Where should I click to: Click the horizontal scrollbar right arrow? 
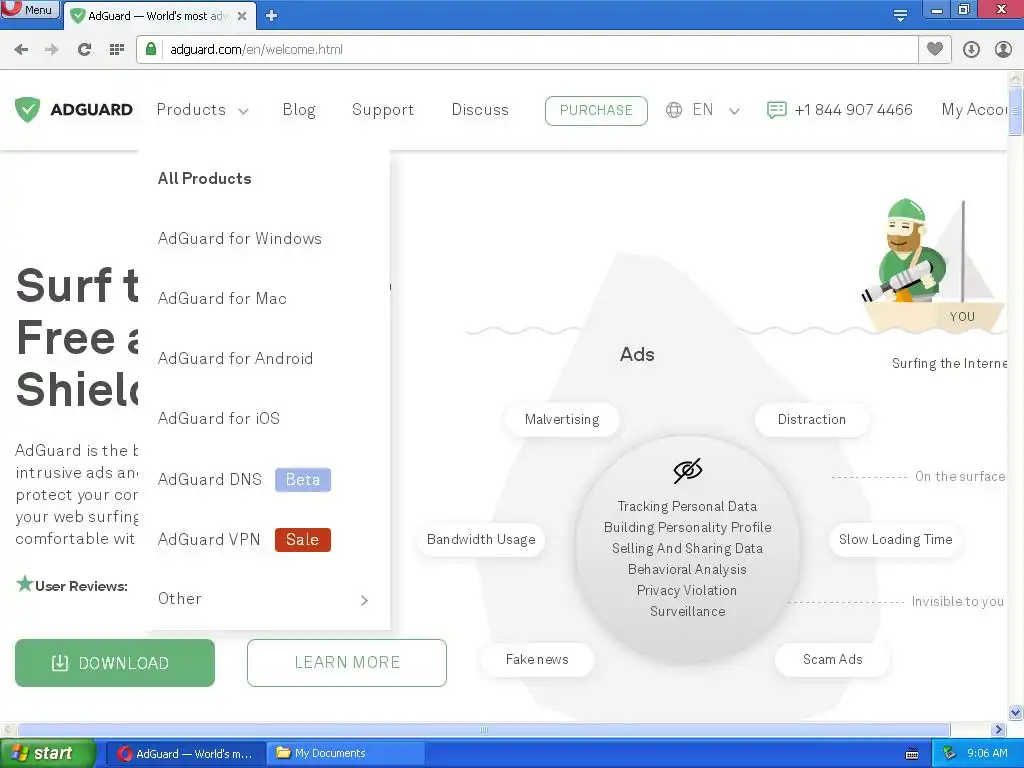click(x=998, y=729)
